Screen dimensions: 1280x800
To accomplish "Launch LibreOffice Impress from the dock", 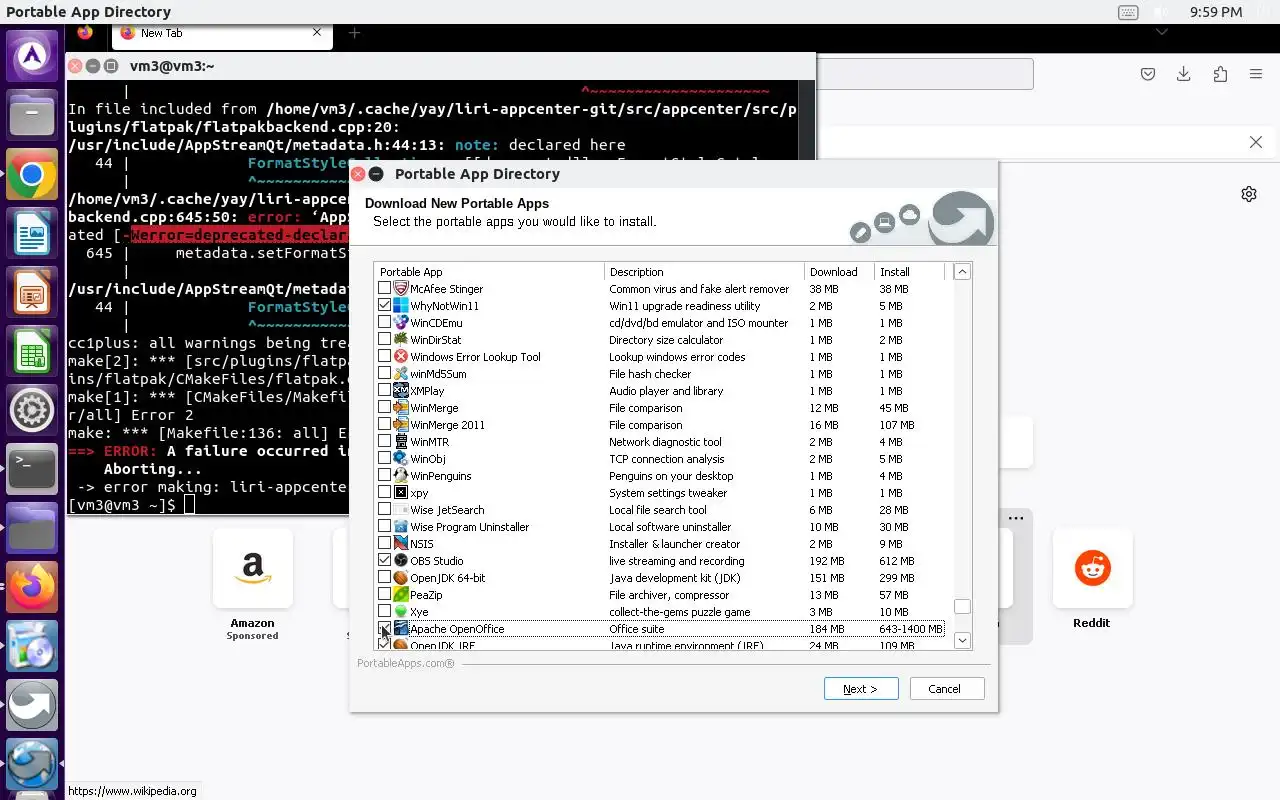I will 32,294.
